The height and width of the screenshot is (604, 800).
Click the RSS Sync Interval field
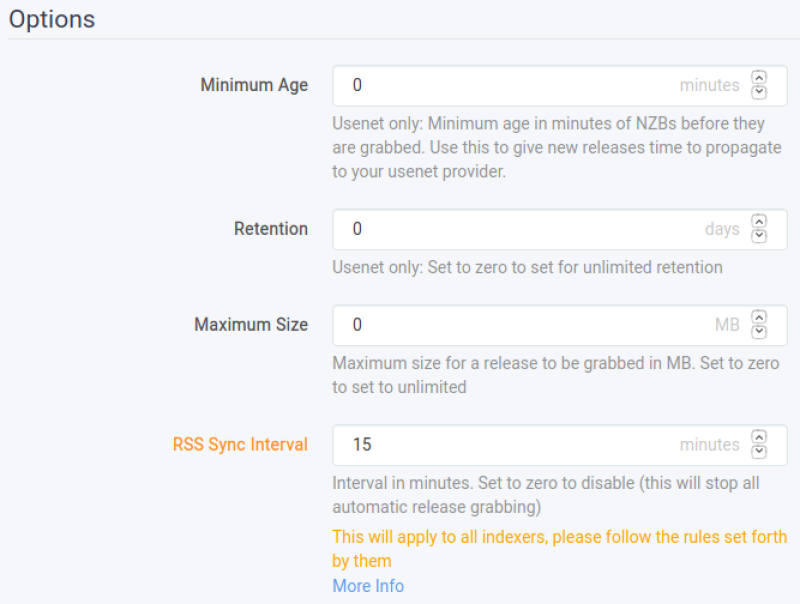point(560,445)
